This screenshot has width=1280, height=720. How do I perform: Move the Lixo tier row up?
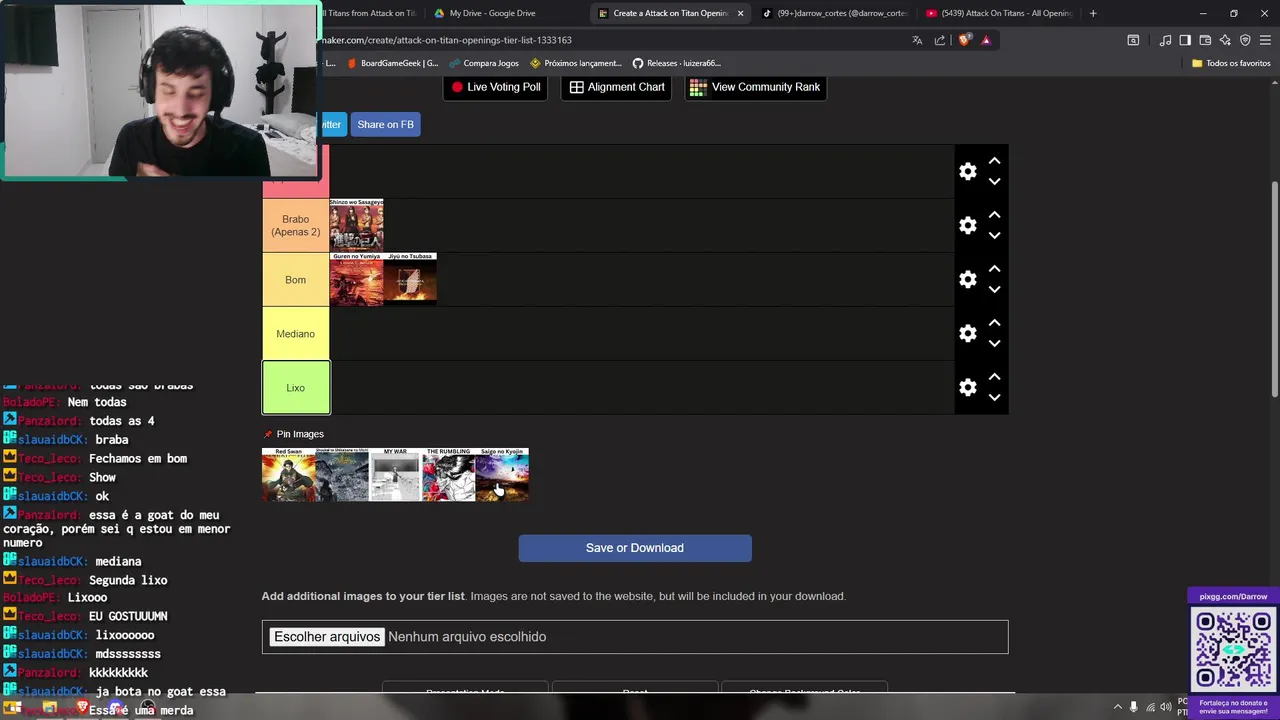(x=994, y=377)
